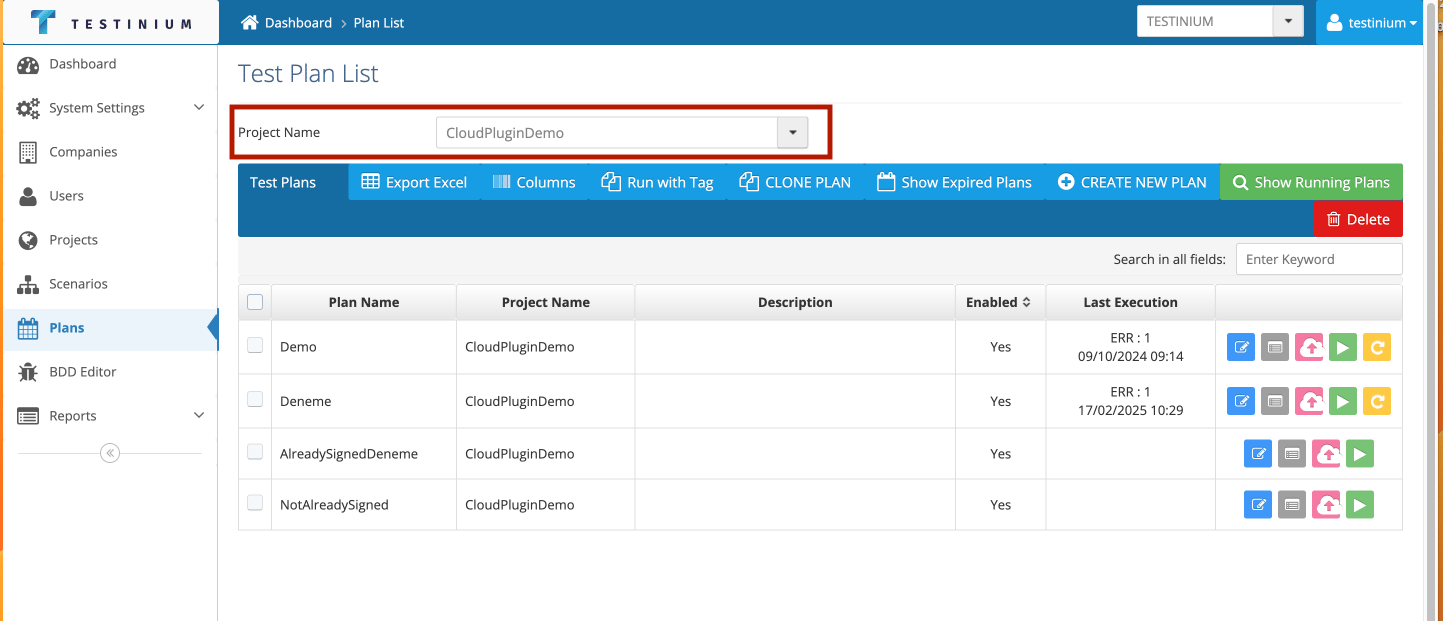Run the Demo plan with play icon
This screenshot has width=1443, height=621.
point(1343,347)
